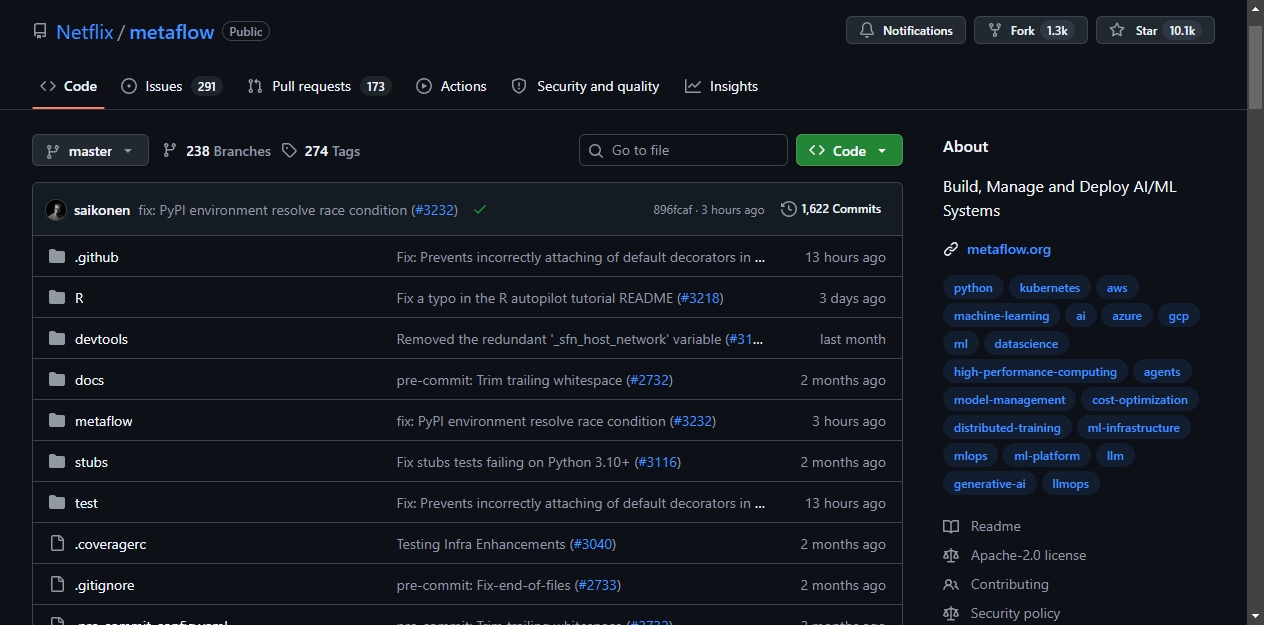Open the stubs folder name
This screenshot has width=1264, height=625.
[x=91, y=462]
